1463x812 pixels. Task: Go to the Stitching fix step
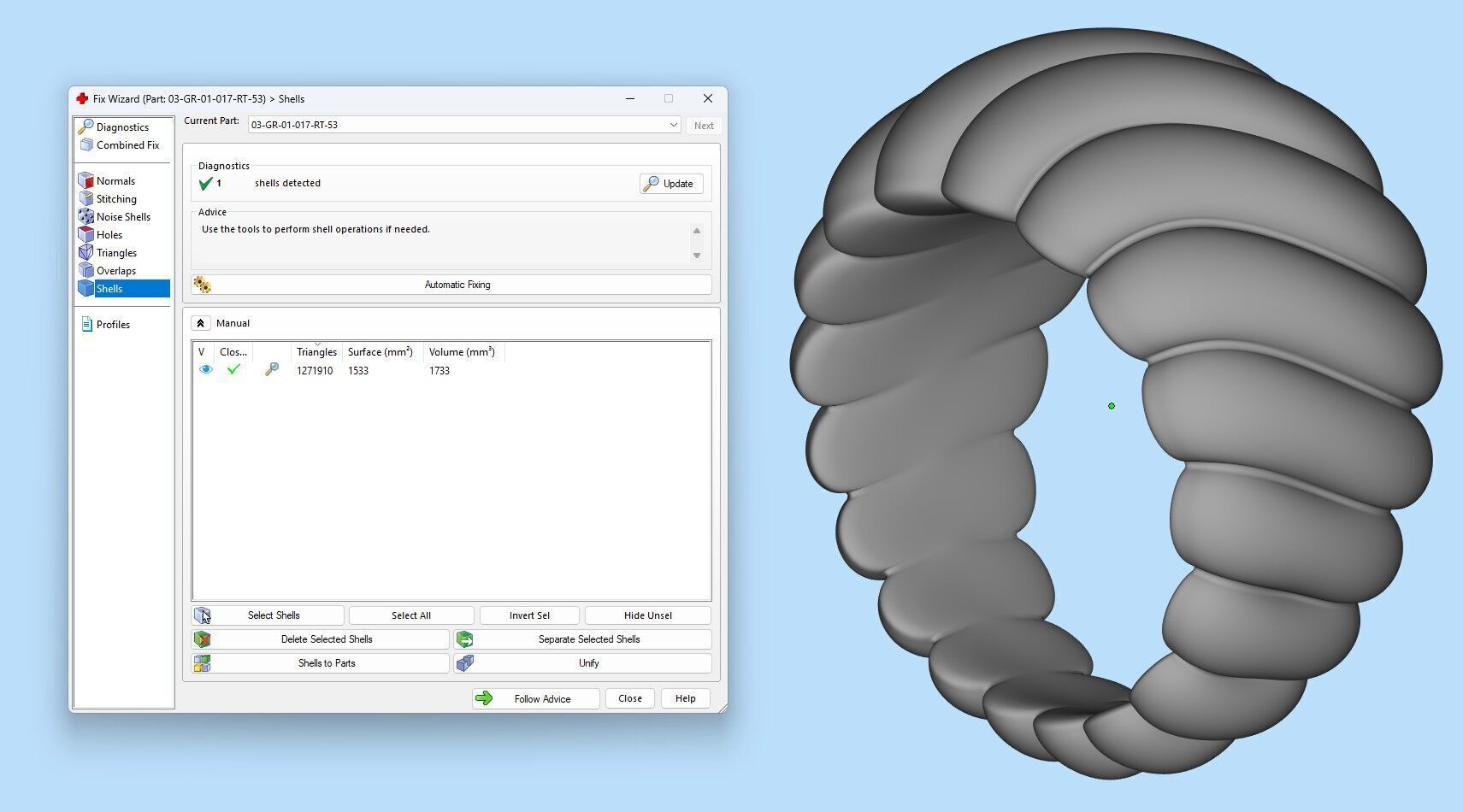tap(116, 199)
